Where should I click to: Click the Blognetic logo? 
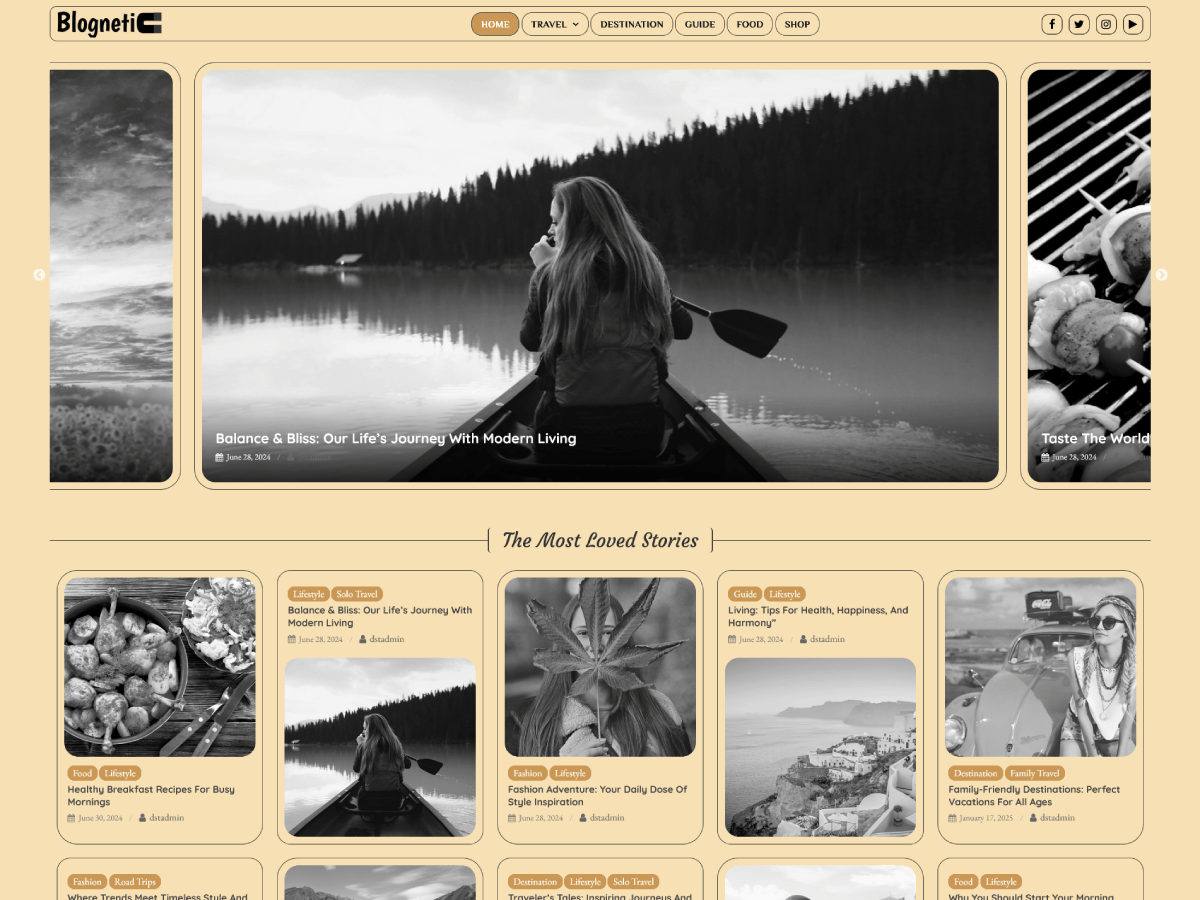click(x=110, y=24)
